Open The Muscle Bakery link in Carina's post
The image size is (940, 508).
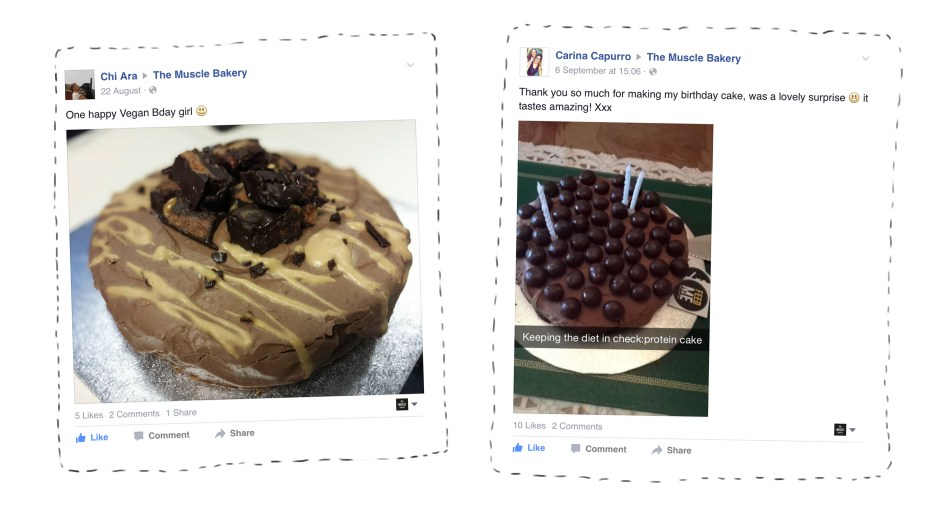(x=694, y=58)
